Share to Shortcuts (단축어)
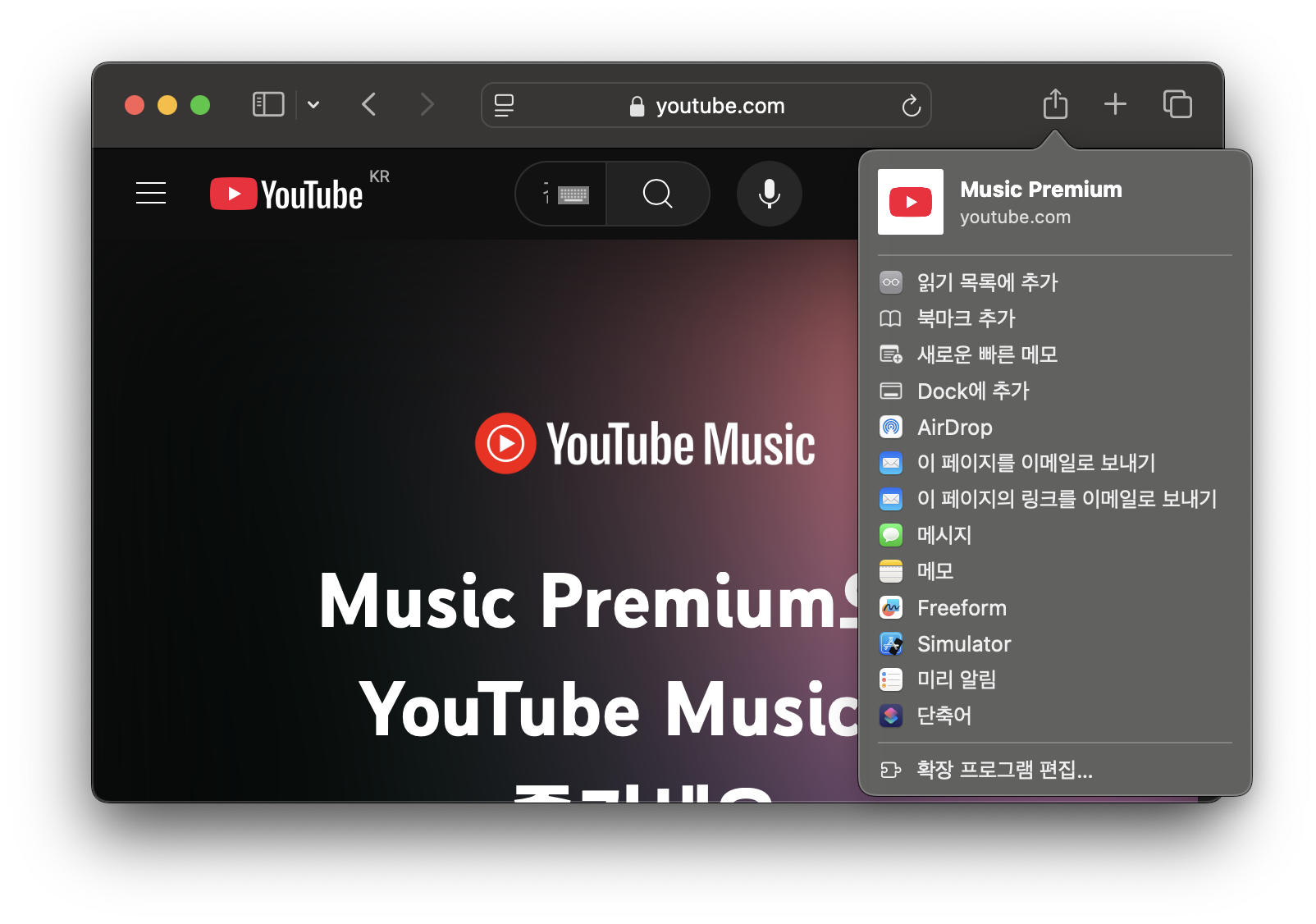The width and height of the screenshot is (1316, 924). click(x=1055, y=716)
